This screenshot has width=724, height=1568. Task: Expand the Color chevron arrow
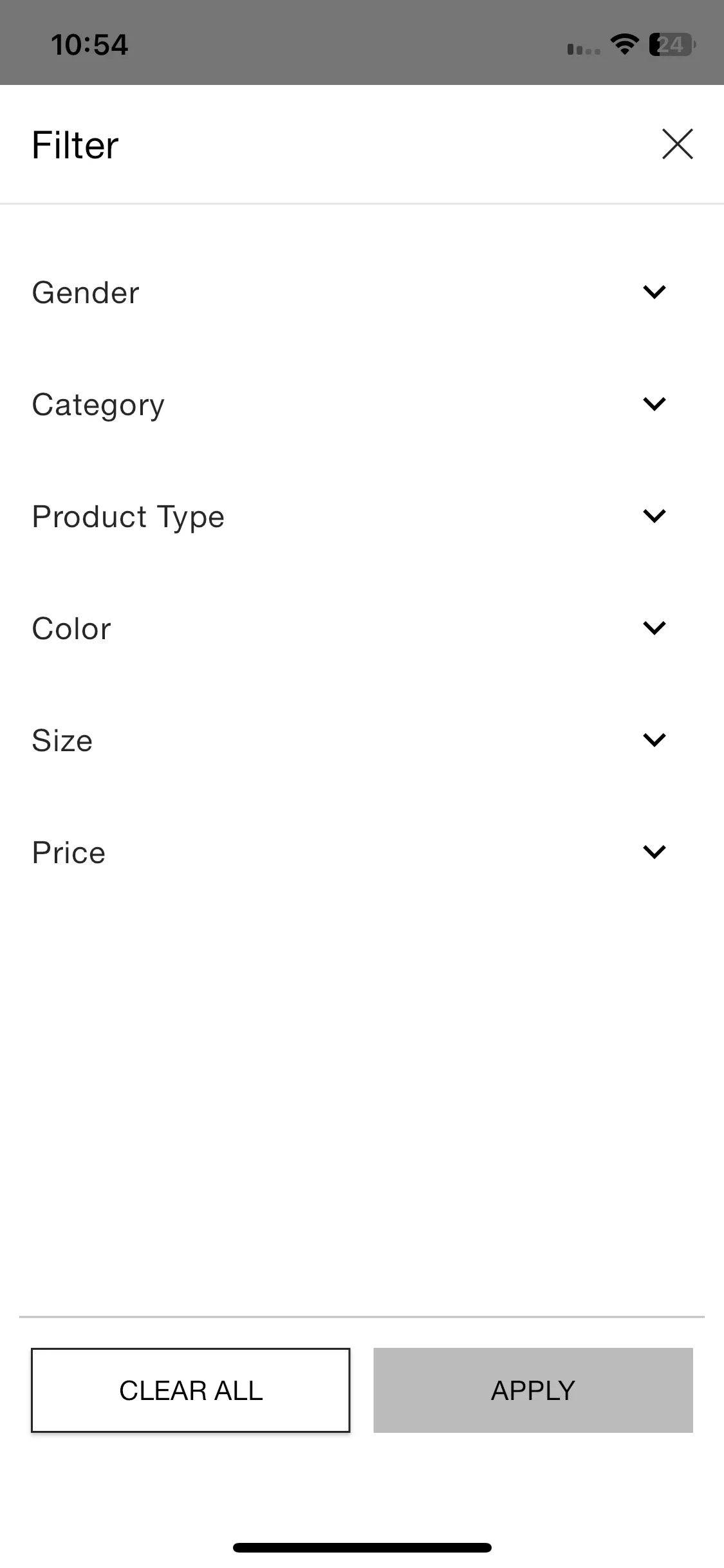(x=654, y=628)
